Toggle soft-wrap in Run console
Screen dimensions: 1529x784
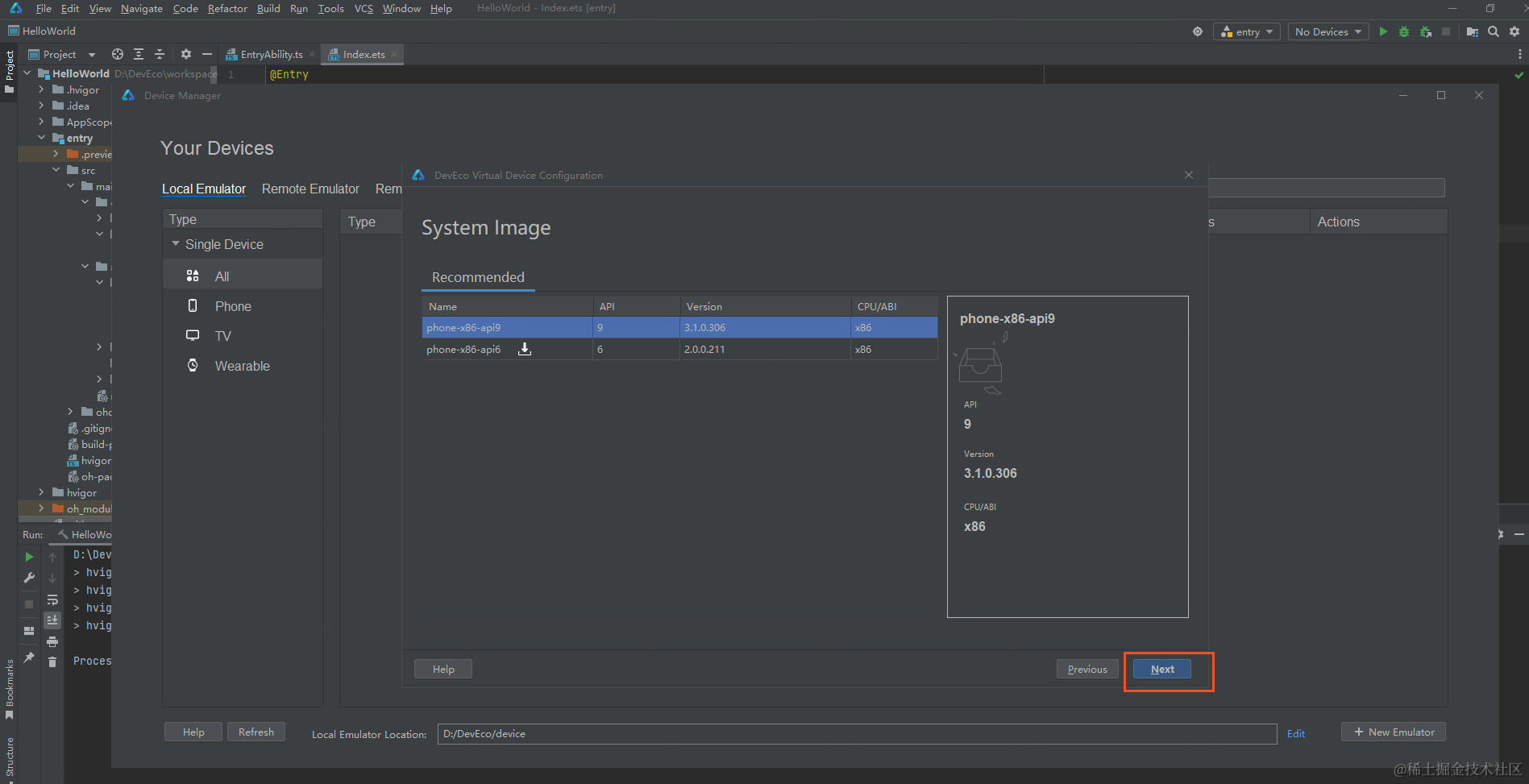click(x=52, y=599)
